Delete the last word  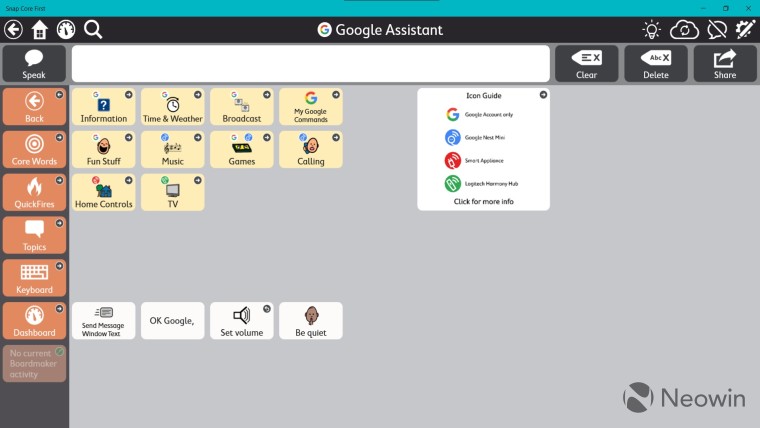click(x=656, y=63)
